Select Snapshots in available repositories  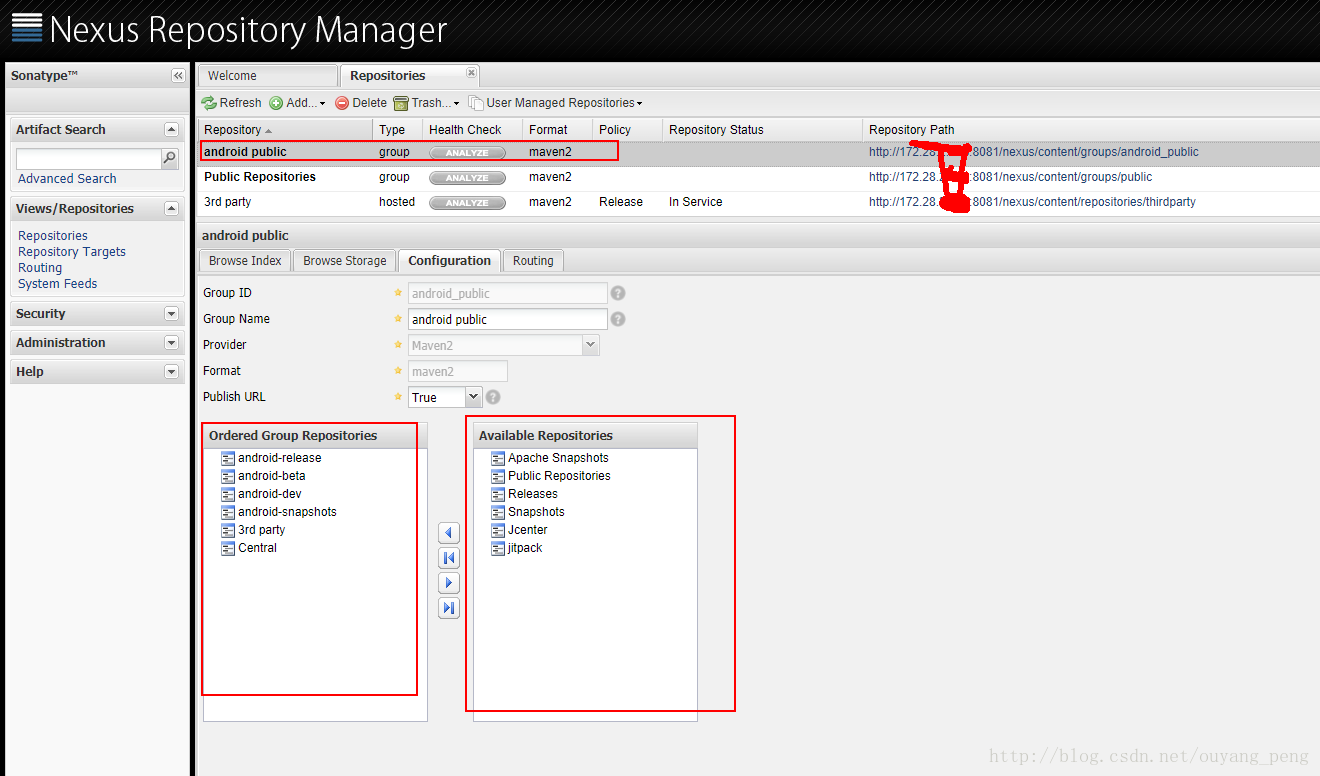click(536, 512)
